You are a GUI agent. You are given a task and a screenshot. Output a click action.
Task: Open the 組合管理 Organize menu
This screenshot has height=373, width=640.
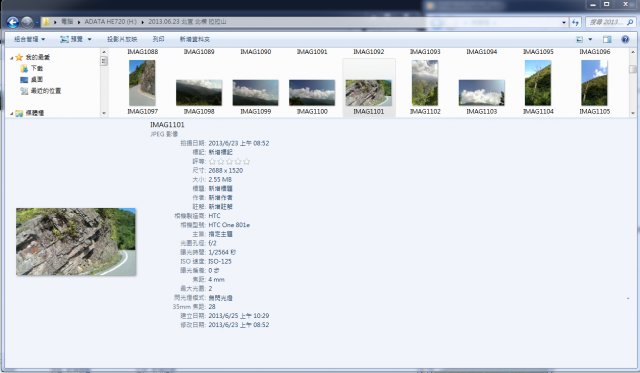coord(29,39)
